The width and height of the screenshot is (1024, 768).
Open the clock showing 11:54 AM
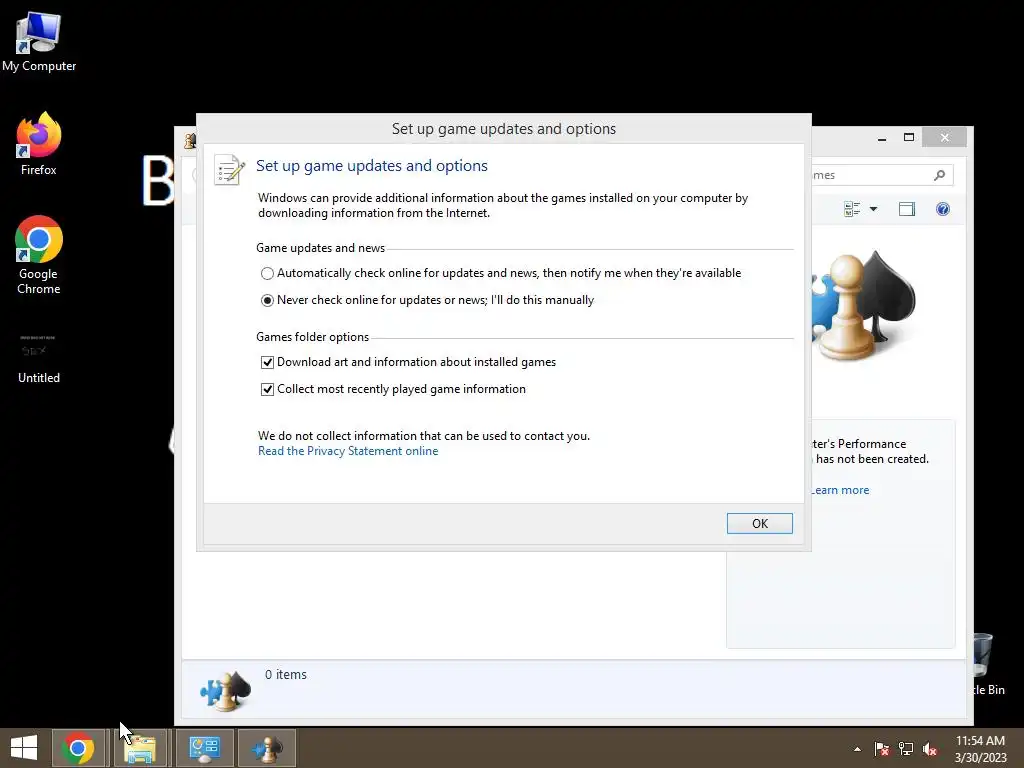[x=980, y=749]
